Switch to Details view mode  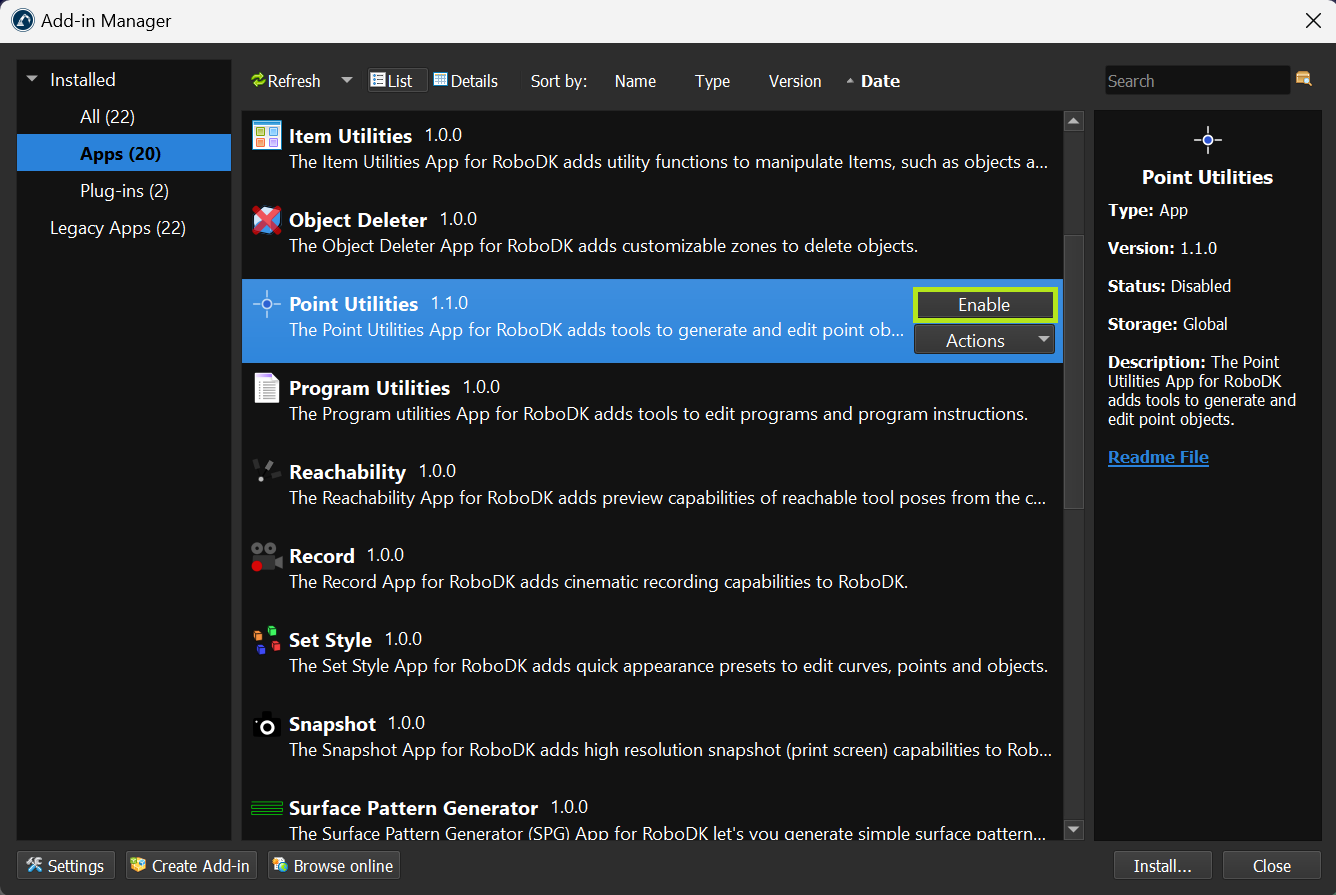[x=465, y=81]
